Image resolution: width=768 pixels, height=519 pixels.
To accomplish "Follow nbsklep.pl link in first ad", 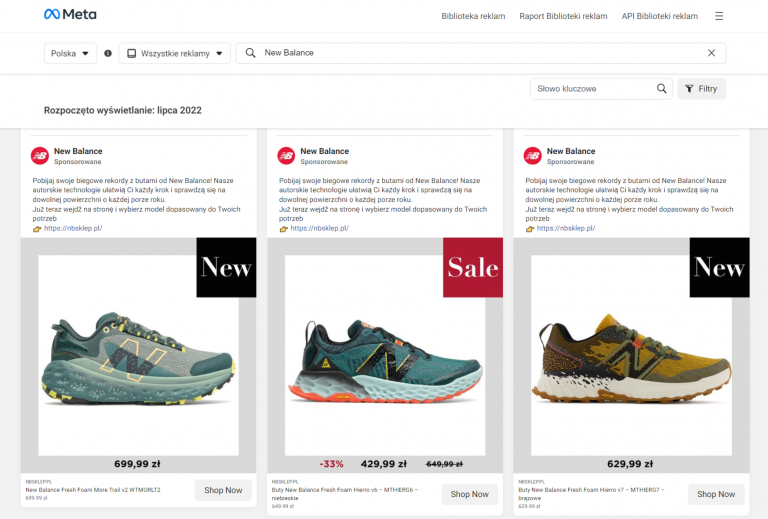I will pos(73,228).
